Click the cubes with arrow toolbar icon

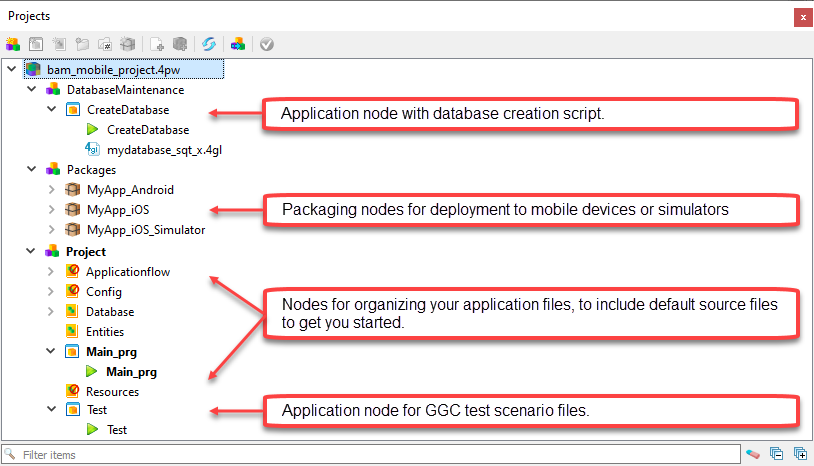point(238,44)
